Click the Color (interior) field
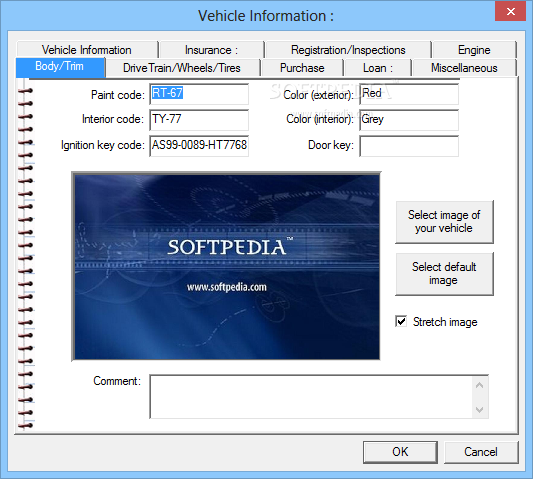 pyautogui.click(x=409, y=120)
